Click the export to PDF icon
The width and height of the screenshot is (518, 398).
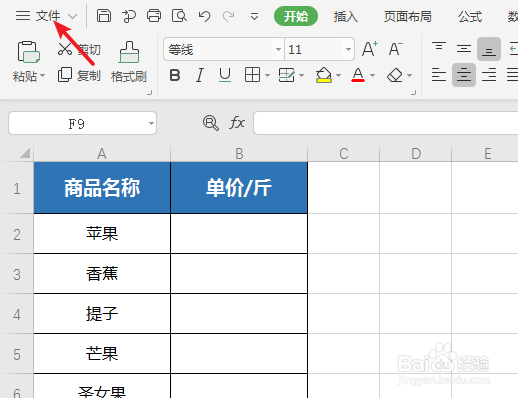129,16
